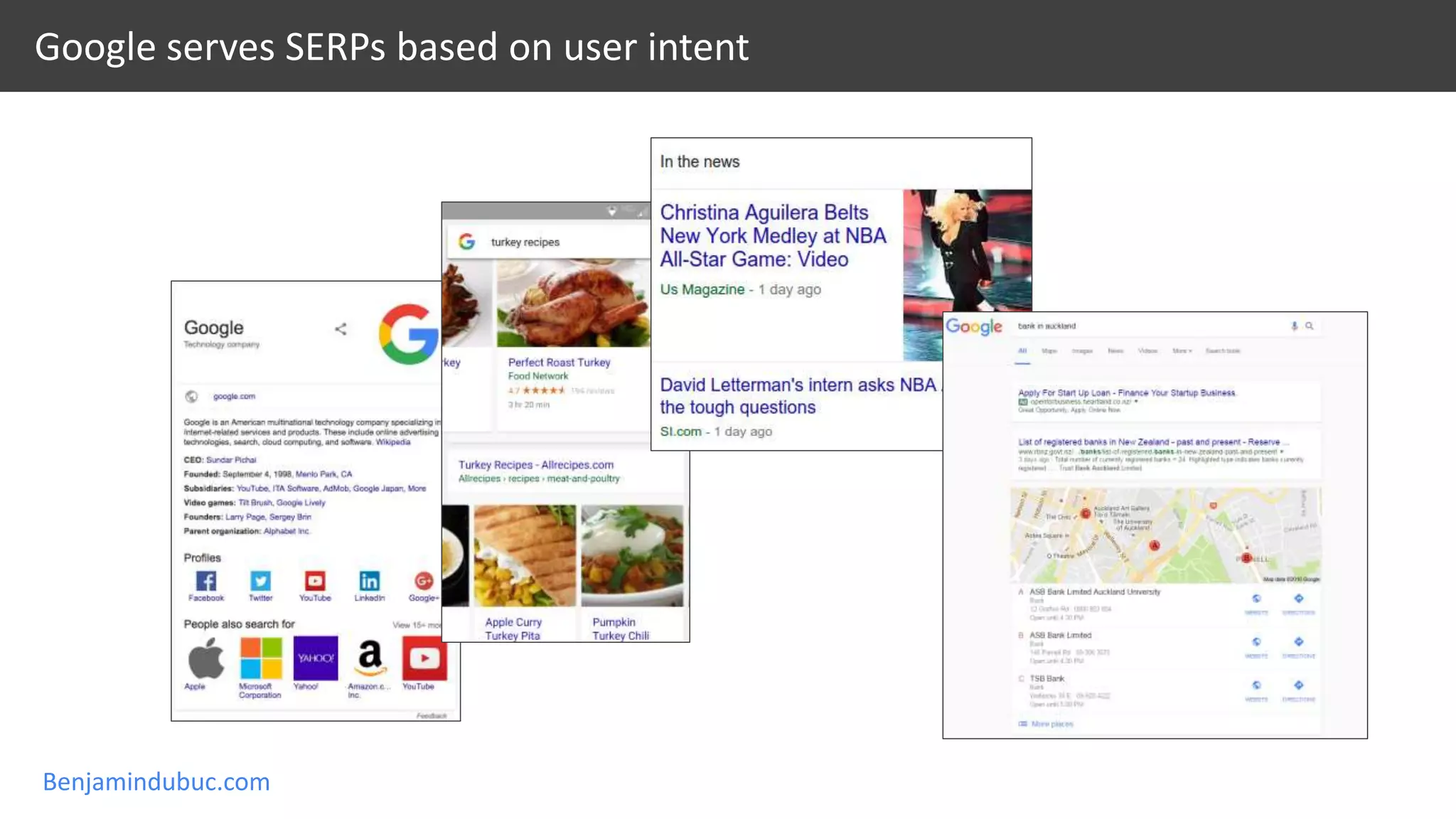Select the Apple logo under People also search for
1456x819 pixels.
(206, 658)
